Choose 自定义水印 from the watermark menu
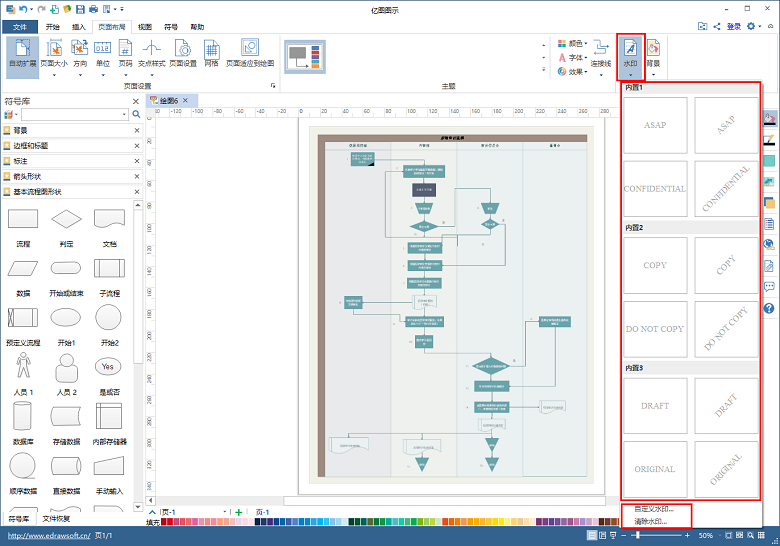The width and height of the screenshot is (780, 546). [654, 509]
